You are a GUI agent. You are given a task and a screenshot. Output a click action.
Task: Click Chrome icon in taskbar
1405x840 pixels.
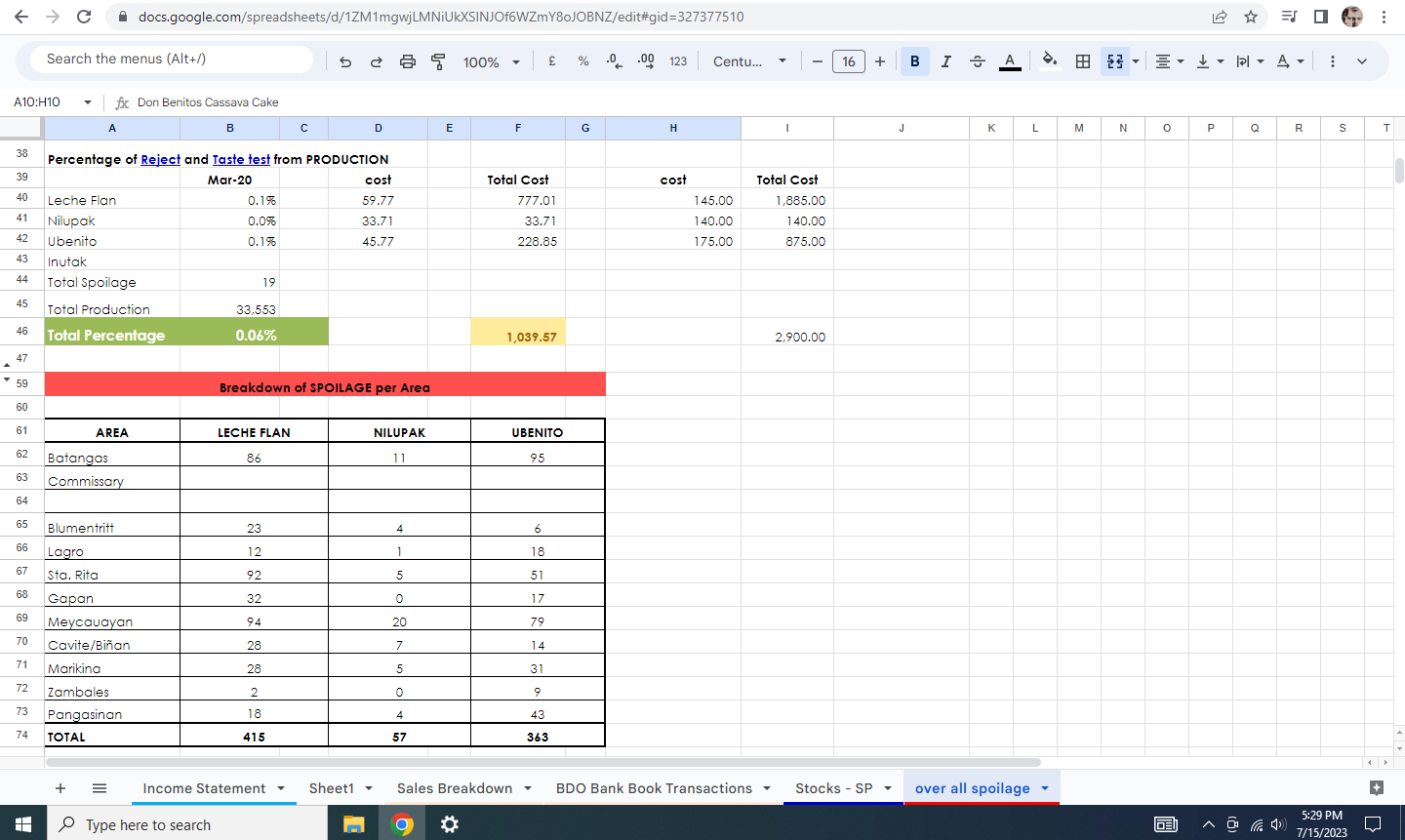[x=402, y=824]
